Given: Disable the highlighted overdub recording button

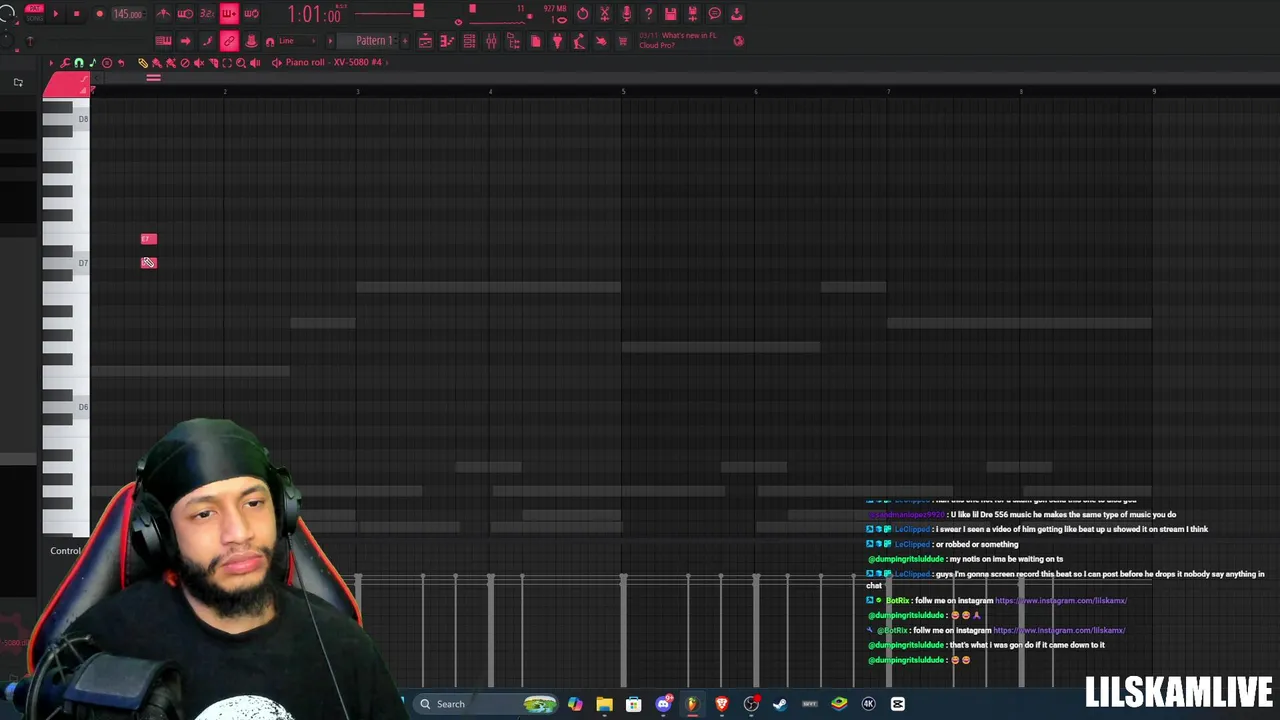Looking at the screenshot, I should coord(229,14).
